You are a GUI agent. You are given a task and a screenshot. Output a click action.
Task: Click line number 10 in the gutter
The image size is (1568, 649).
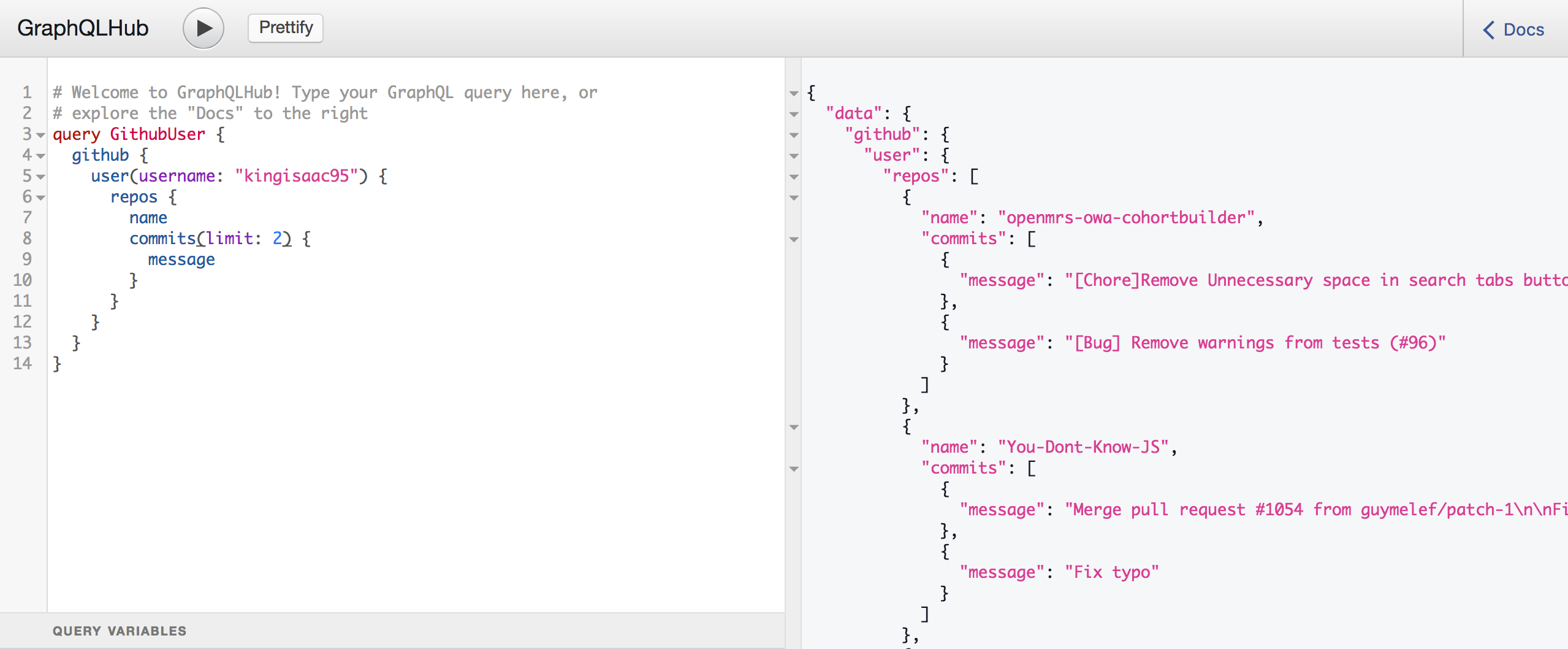tap(23, 280)
